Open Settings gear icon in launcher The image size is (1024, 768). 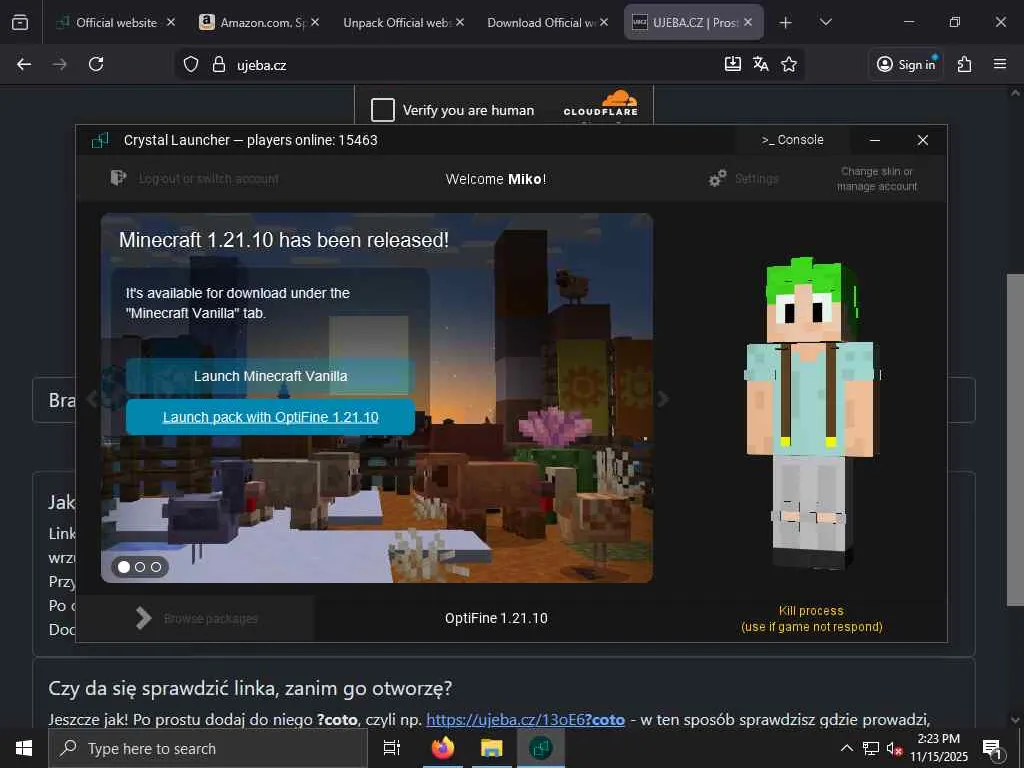718,178
